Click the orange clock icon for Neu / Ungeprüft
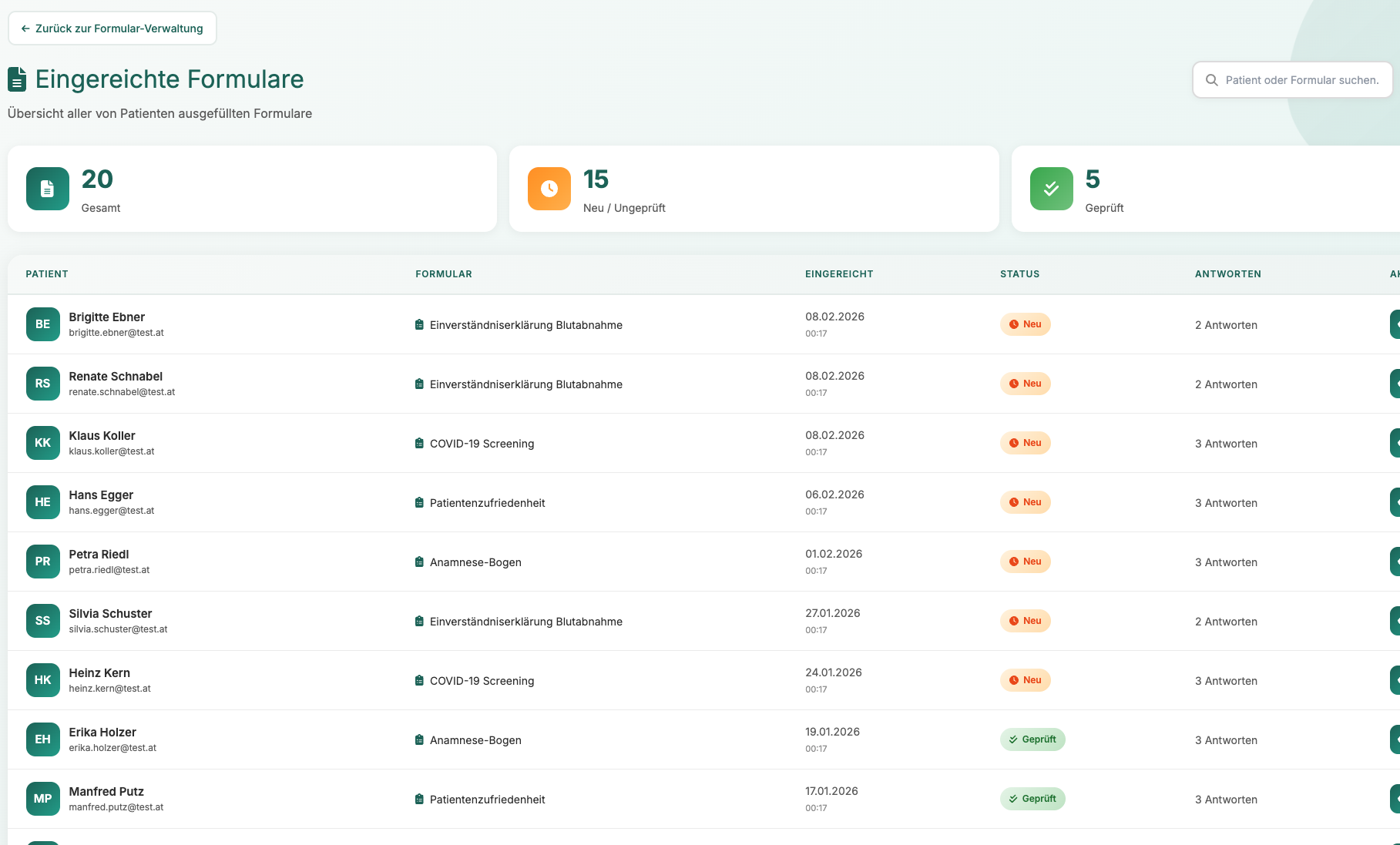This screenshot has width=1400, height=845. [549, 189]
